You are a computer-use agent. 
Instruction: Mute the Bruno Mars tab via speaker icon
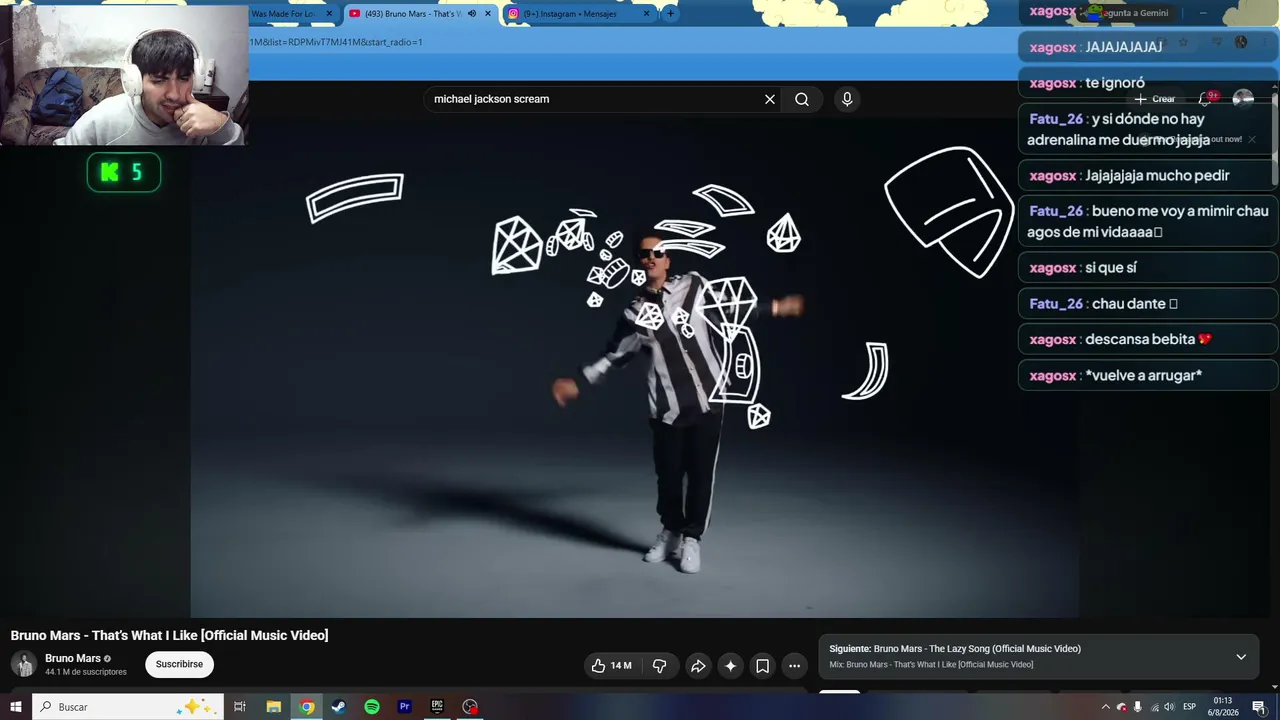[472, 14]
